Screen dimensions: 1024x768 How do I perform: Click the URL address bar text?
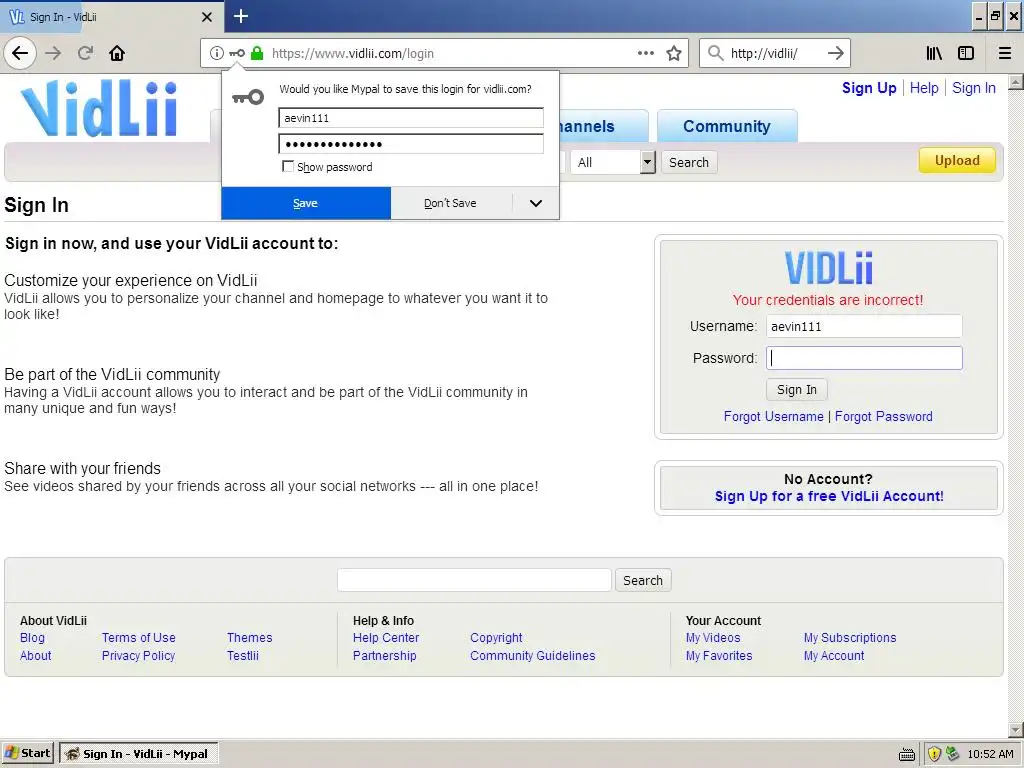(x=353, y=54)
